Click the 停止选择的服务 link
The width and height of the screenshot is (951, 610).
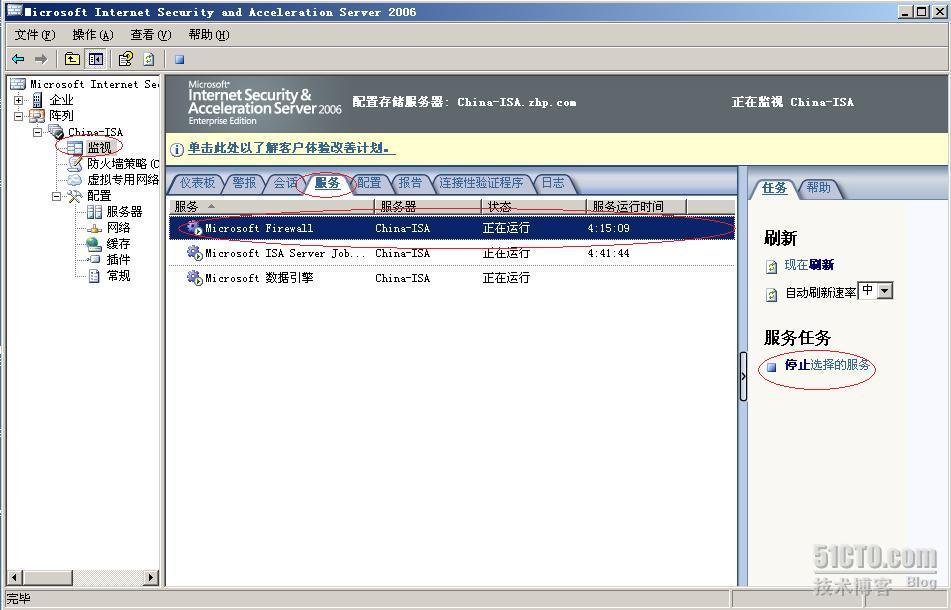[827, 365]
